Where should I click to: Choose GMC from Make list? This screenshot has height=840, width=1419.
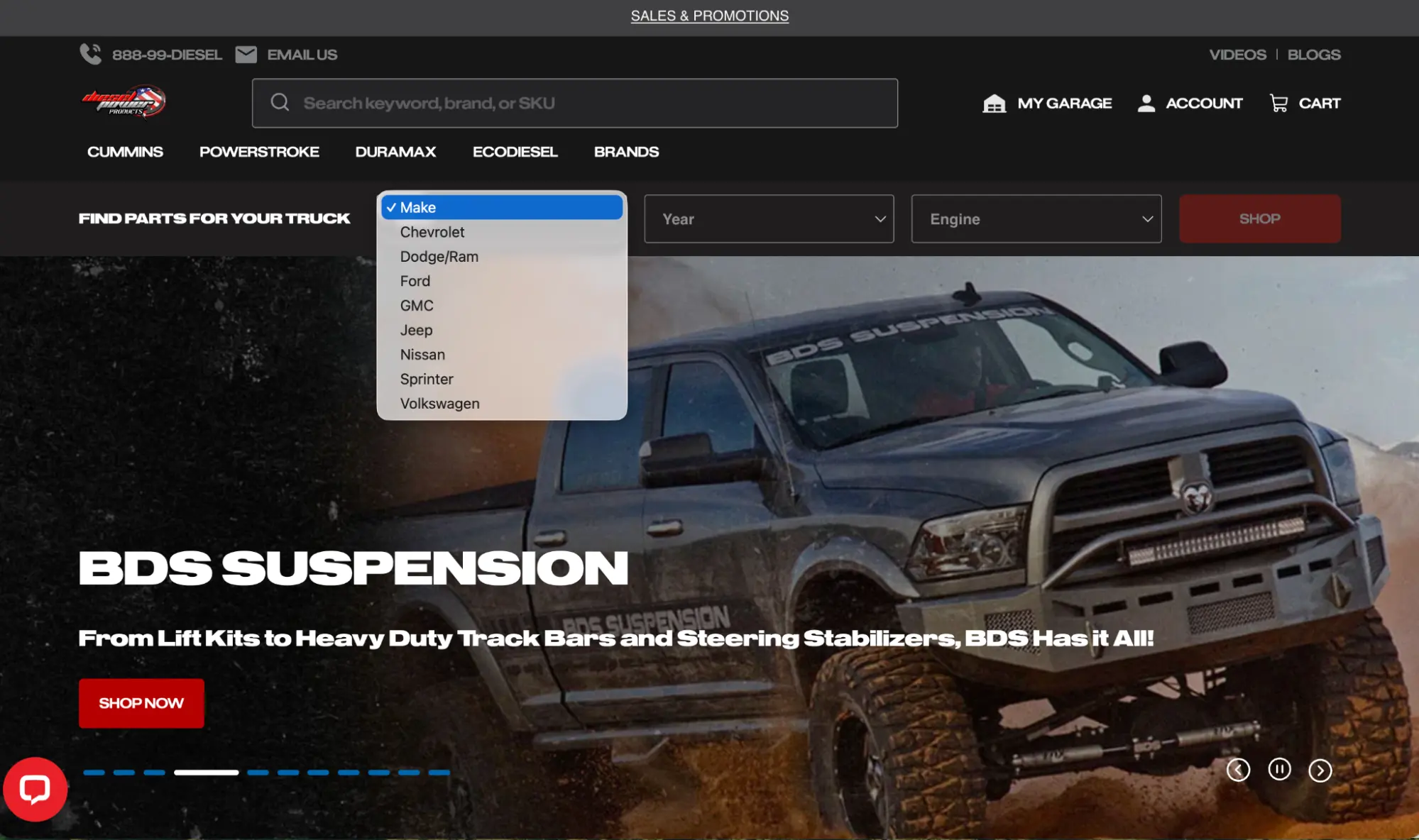502,305
